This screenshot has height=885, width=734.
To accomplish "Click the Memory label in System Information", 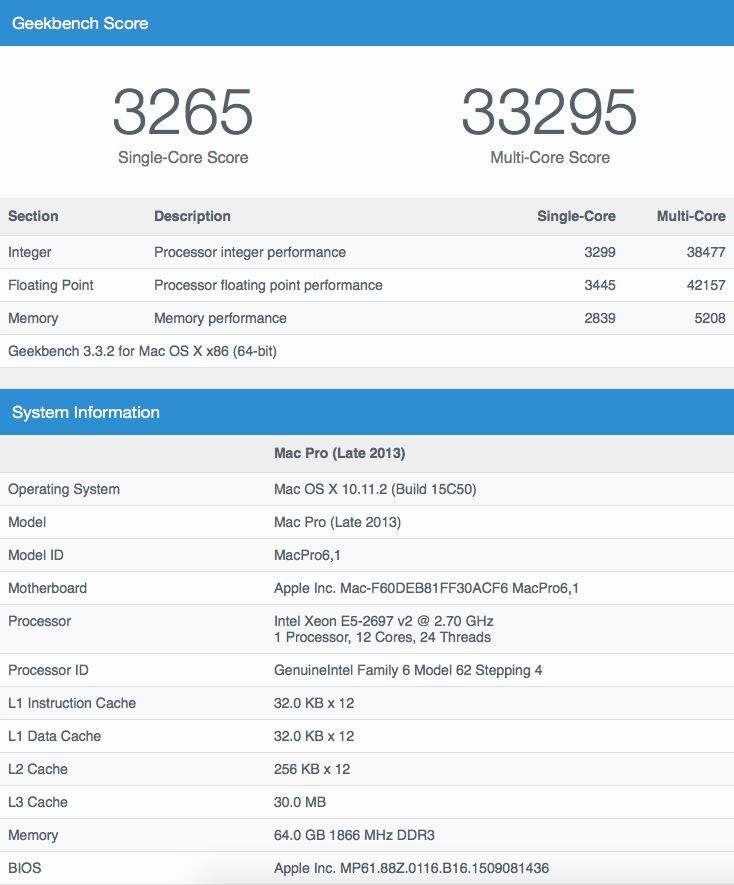I will point(33,835).
